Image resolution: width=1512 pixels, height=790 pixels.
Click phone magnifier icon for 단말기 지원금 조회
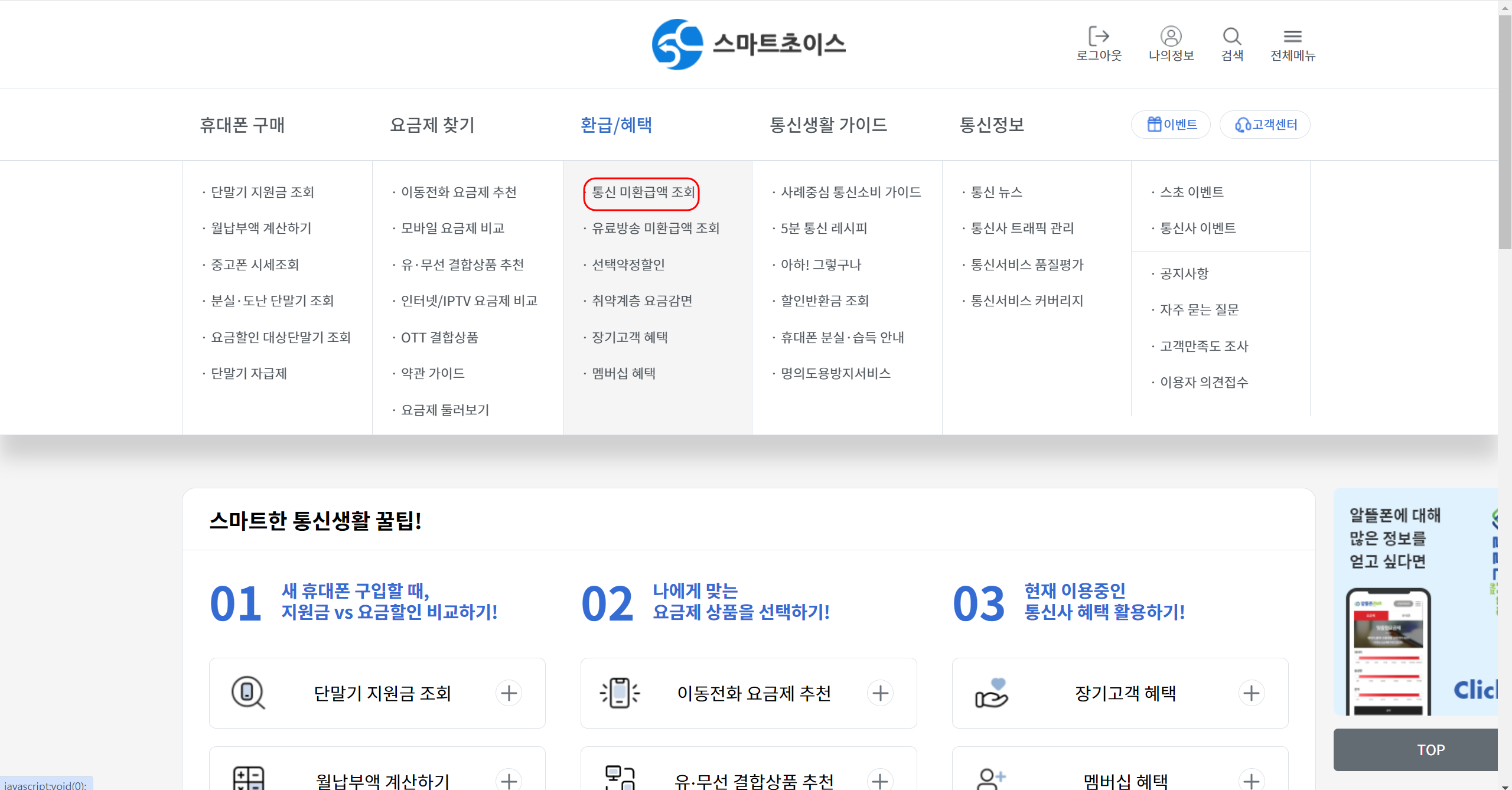[x=248, y=693]
